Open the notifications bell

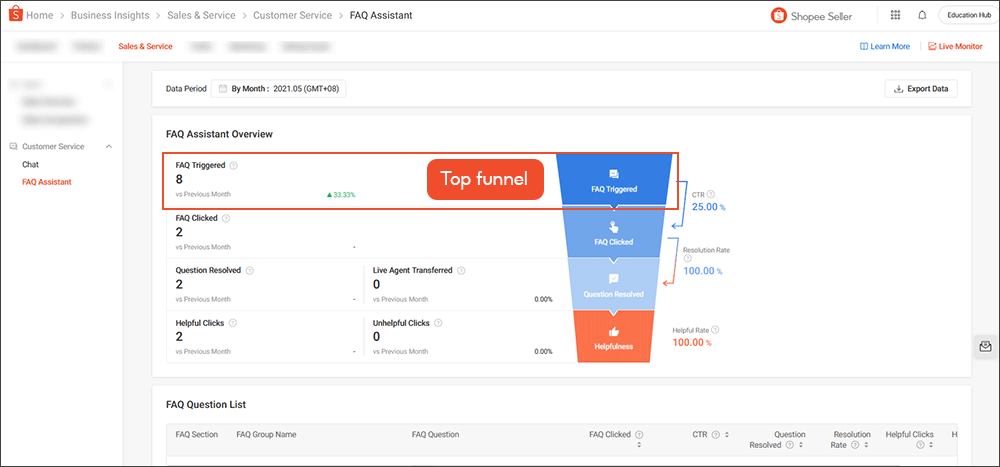(922, 15)
